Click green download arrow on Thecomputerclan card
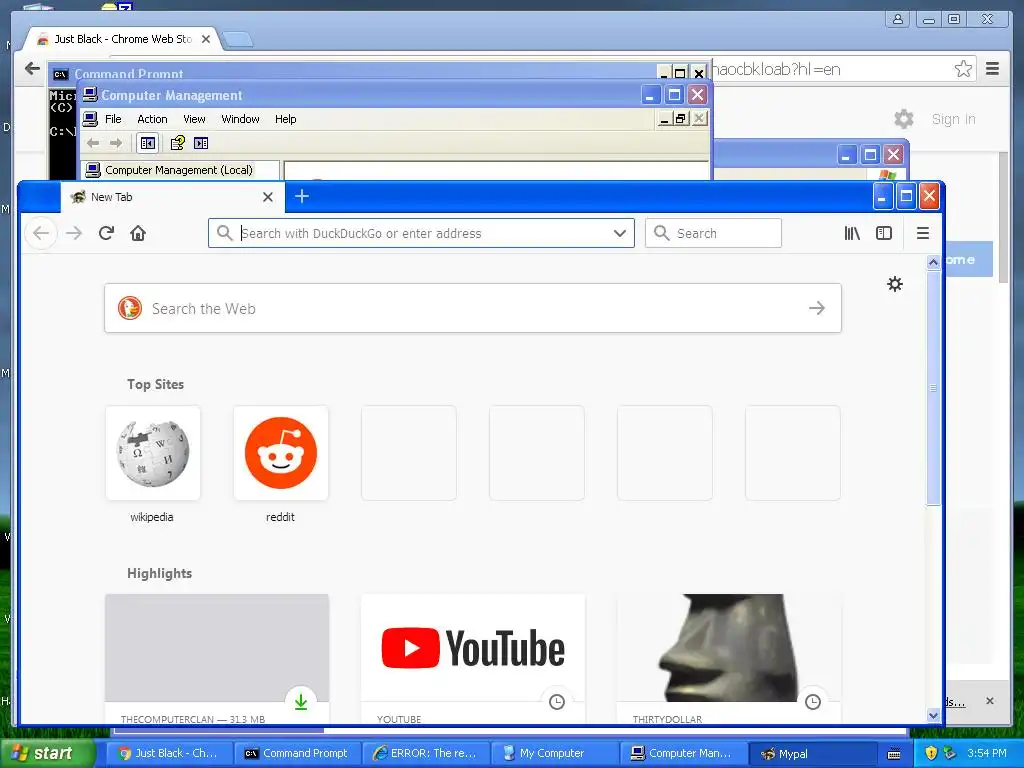 click(300, 701)
